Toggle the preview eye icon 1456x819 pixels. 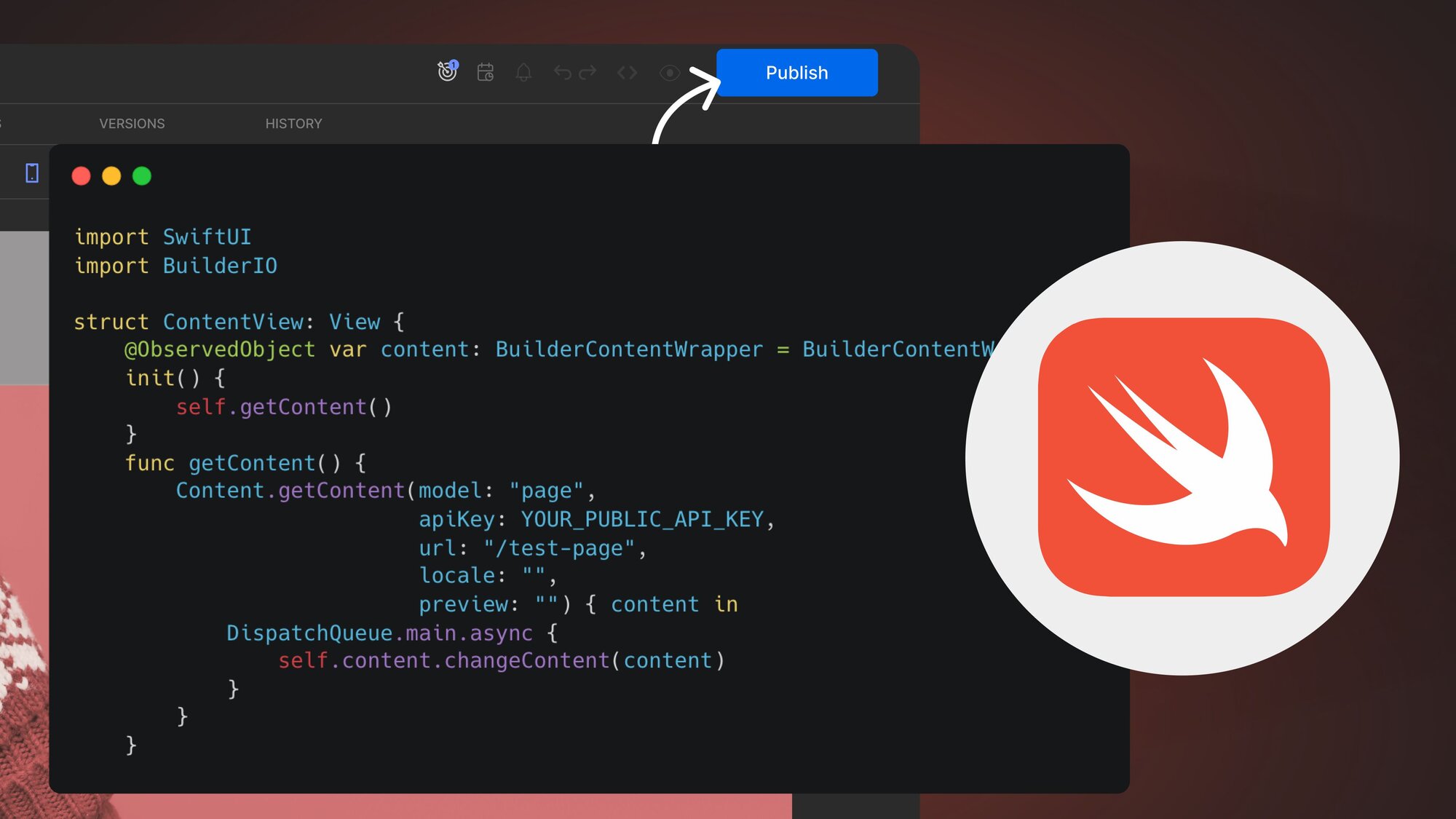tap(669, 73)
